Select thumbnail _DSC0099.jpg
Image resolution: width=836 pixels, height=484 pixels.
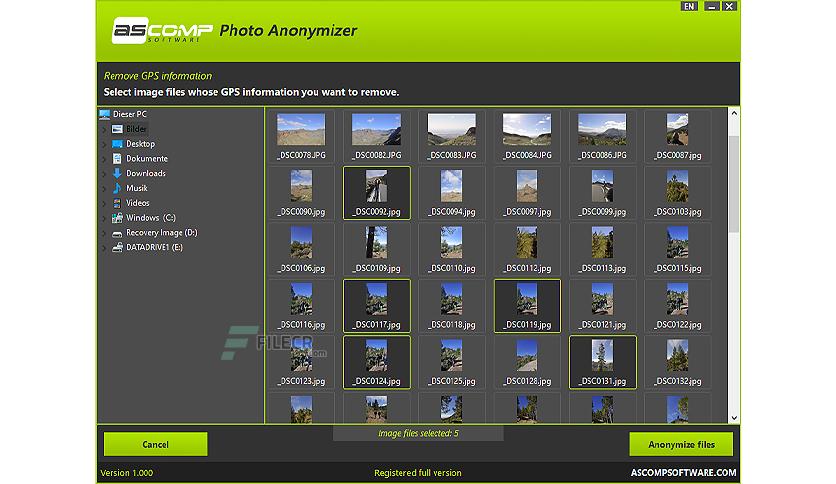602,193
